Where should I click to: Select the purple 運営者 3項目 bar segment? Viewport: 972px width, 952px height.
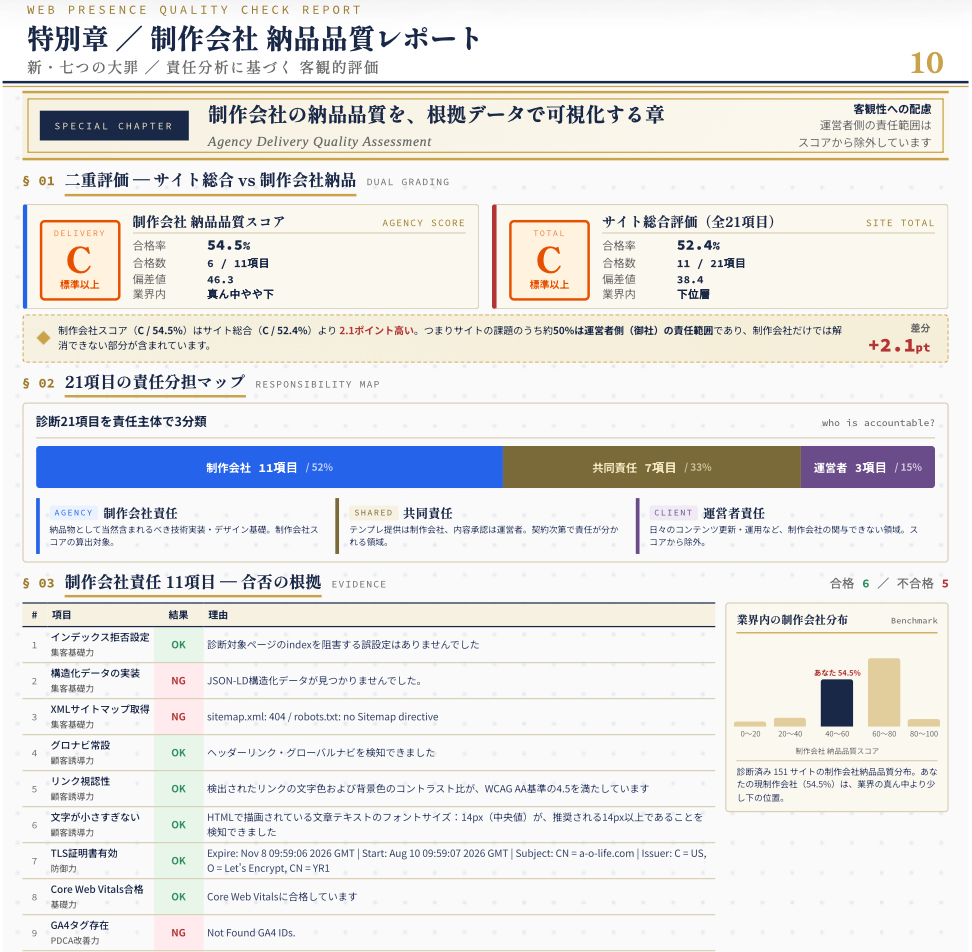[868, 467]
